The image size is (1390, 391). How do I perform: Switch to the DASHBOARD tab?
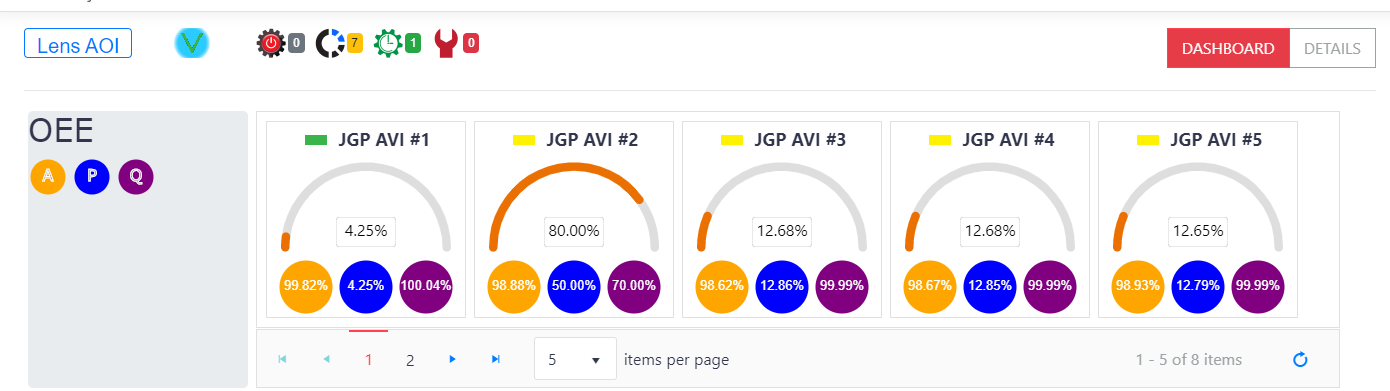coord(1228,48)
